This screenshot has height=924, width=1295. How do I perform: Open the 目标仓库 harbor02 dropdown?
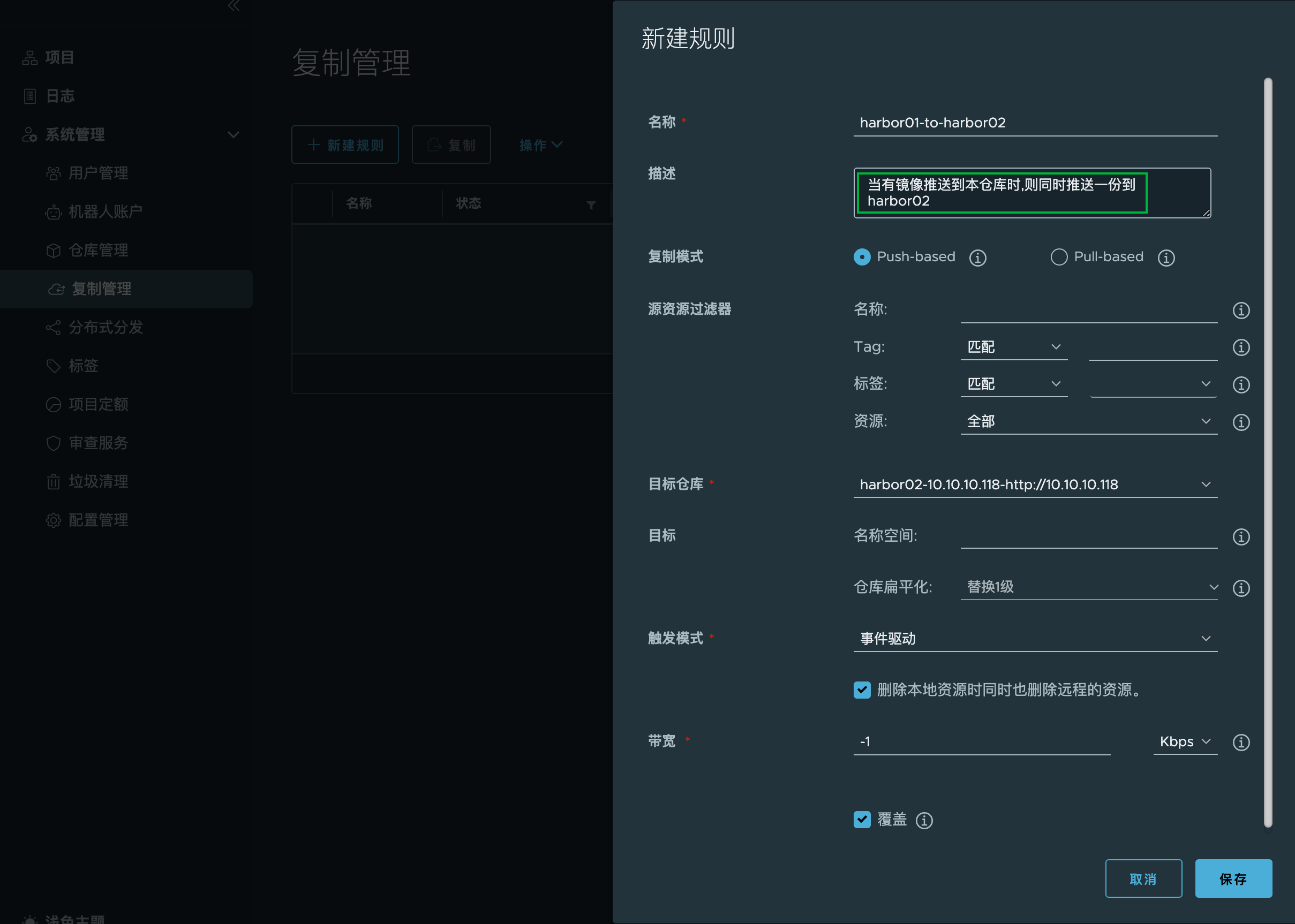click(1035, 485)
